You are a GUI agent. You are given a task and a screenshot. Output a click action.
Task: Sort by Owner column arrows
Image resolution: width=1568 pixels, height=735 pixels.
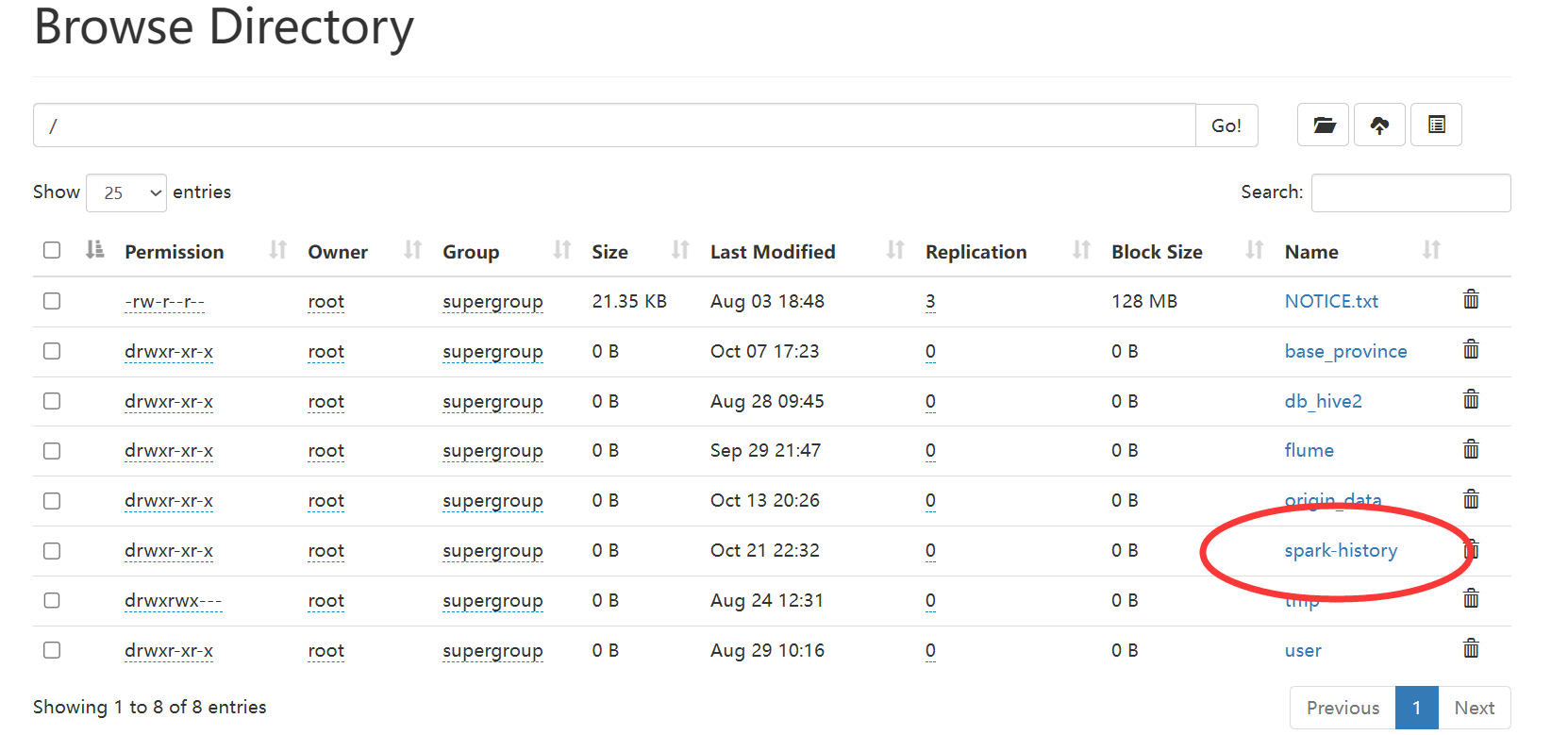[x=412, y=250]
